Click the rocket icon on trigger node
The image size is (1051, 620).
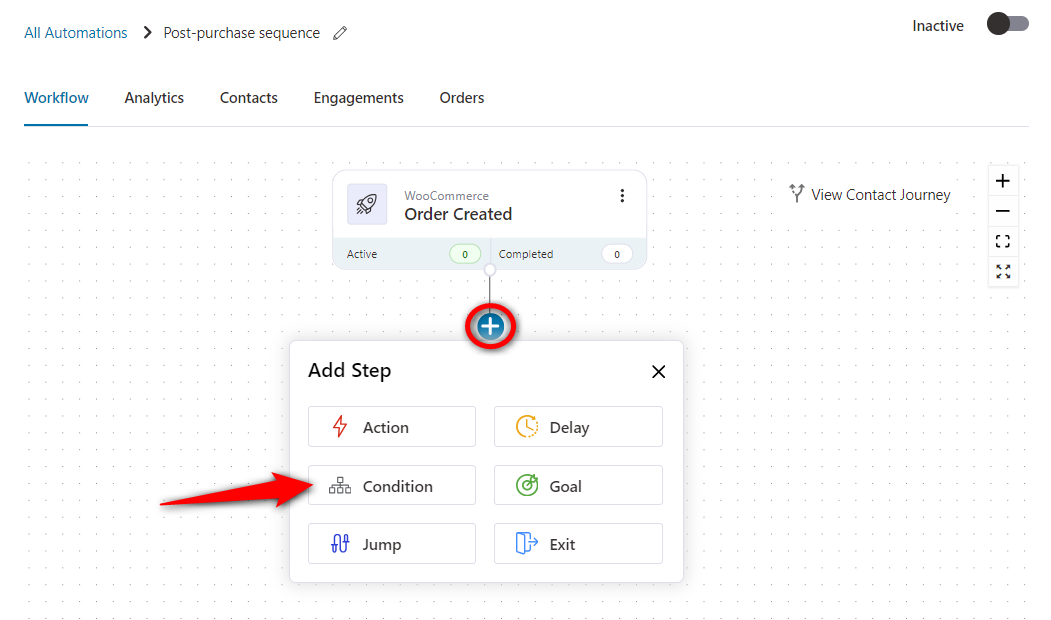pyautogui.click(x=367, y=204)
